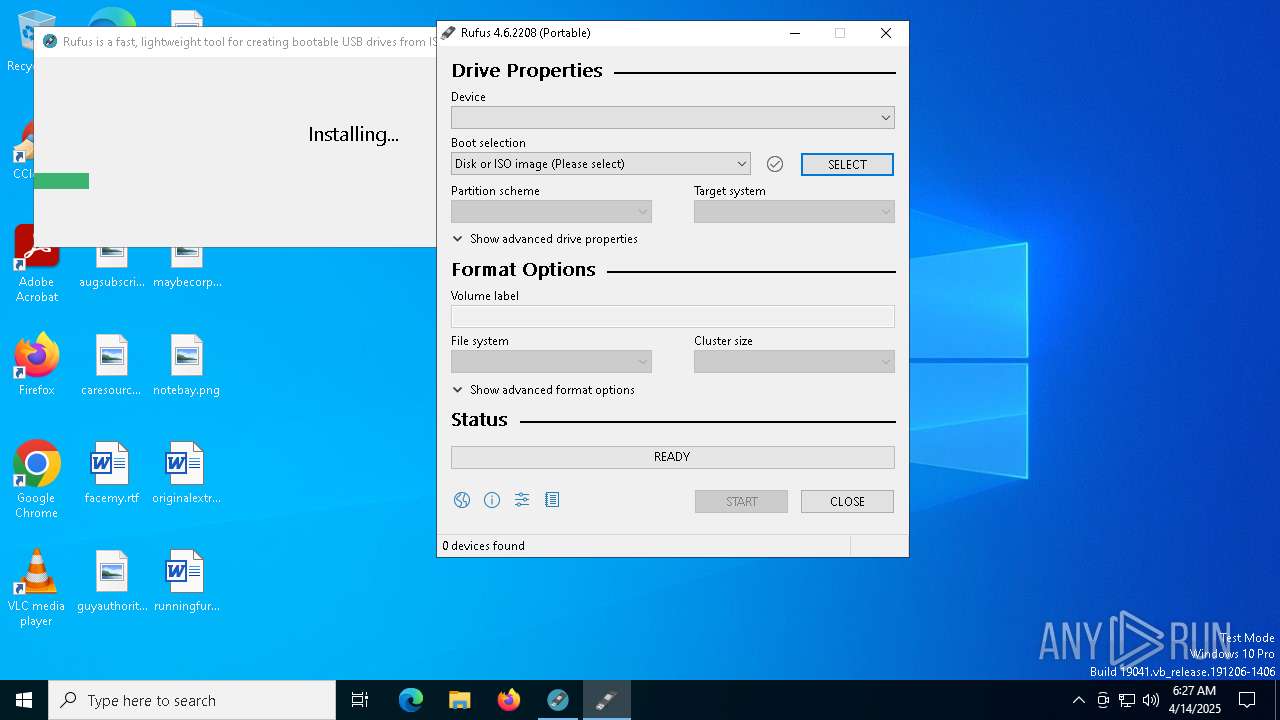Click the 'Installing...' text in installer window
This screenshot has height=720, width=1280.
353,134
